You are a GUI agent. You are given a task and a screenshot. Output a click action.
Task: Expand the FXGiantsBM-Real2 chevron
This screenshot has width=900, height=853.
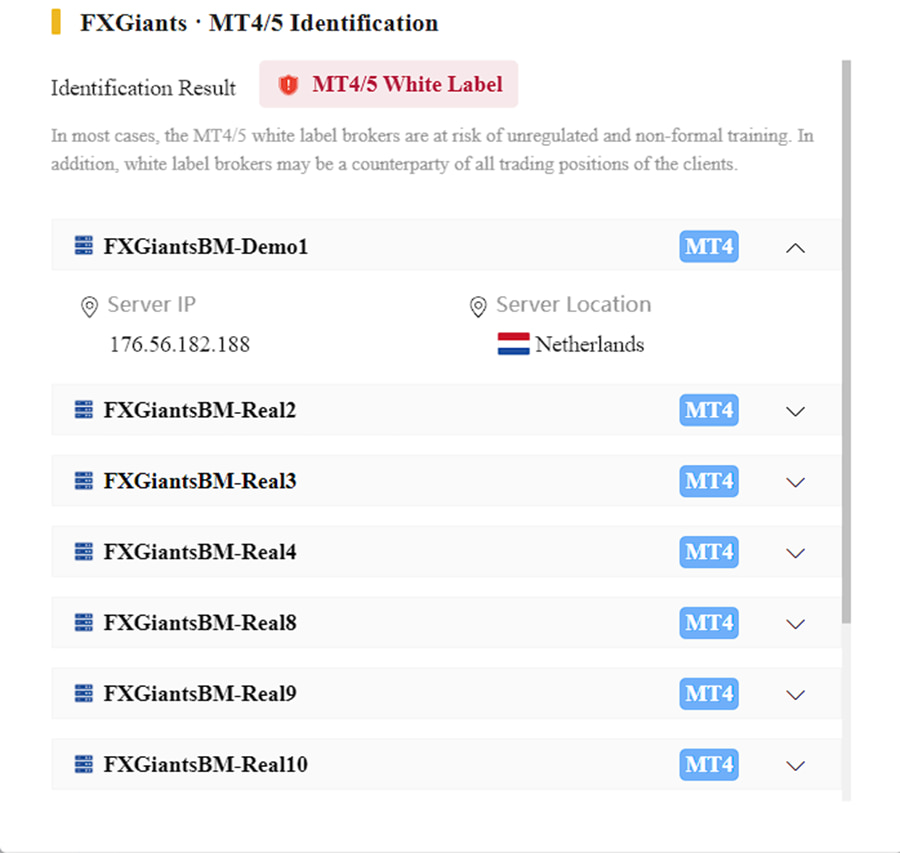[x=795, y=411]
